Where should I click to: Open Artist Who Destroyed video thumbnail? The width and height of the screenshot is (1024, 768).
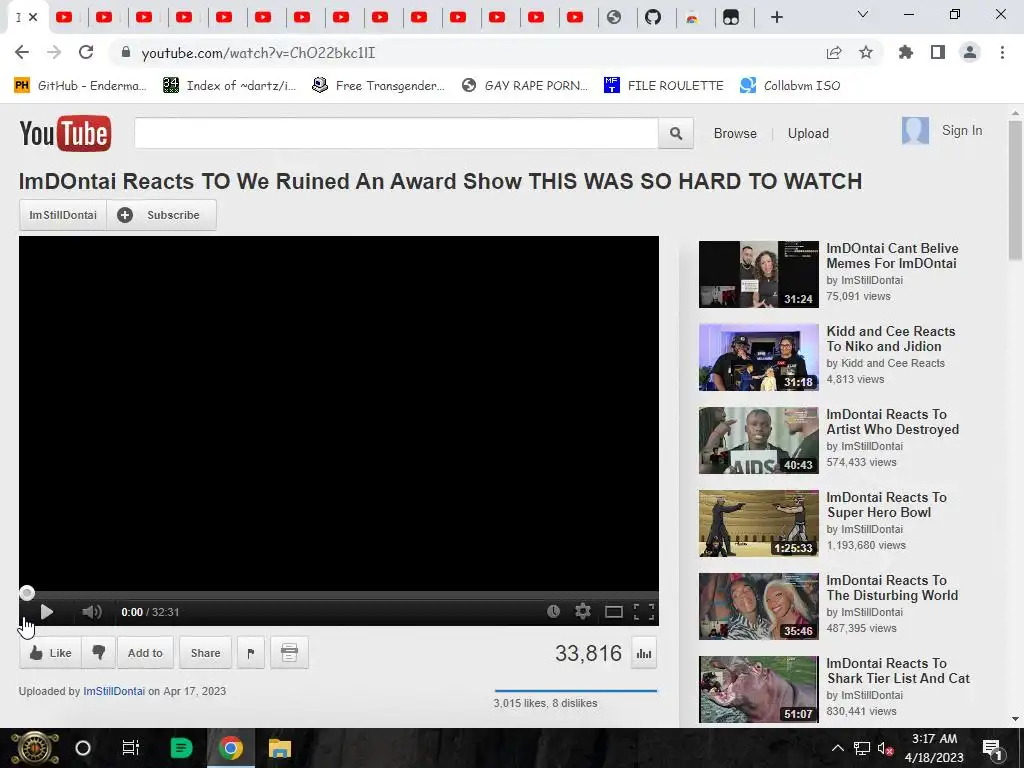coord(758,440)
